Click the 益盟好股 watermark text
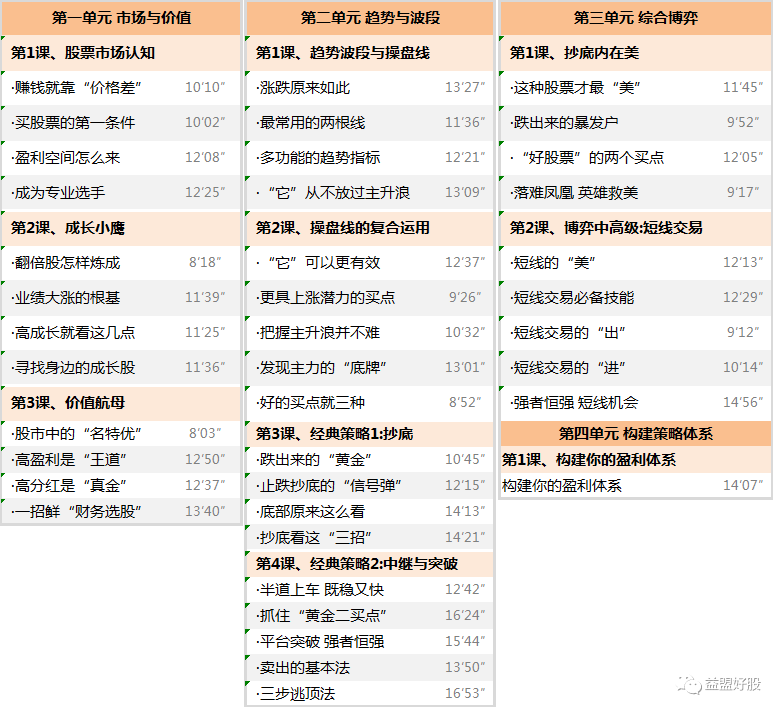Viewport: 773px width, 707px height. tap(732, 684)
